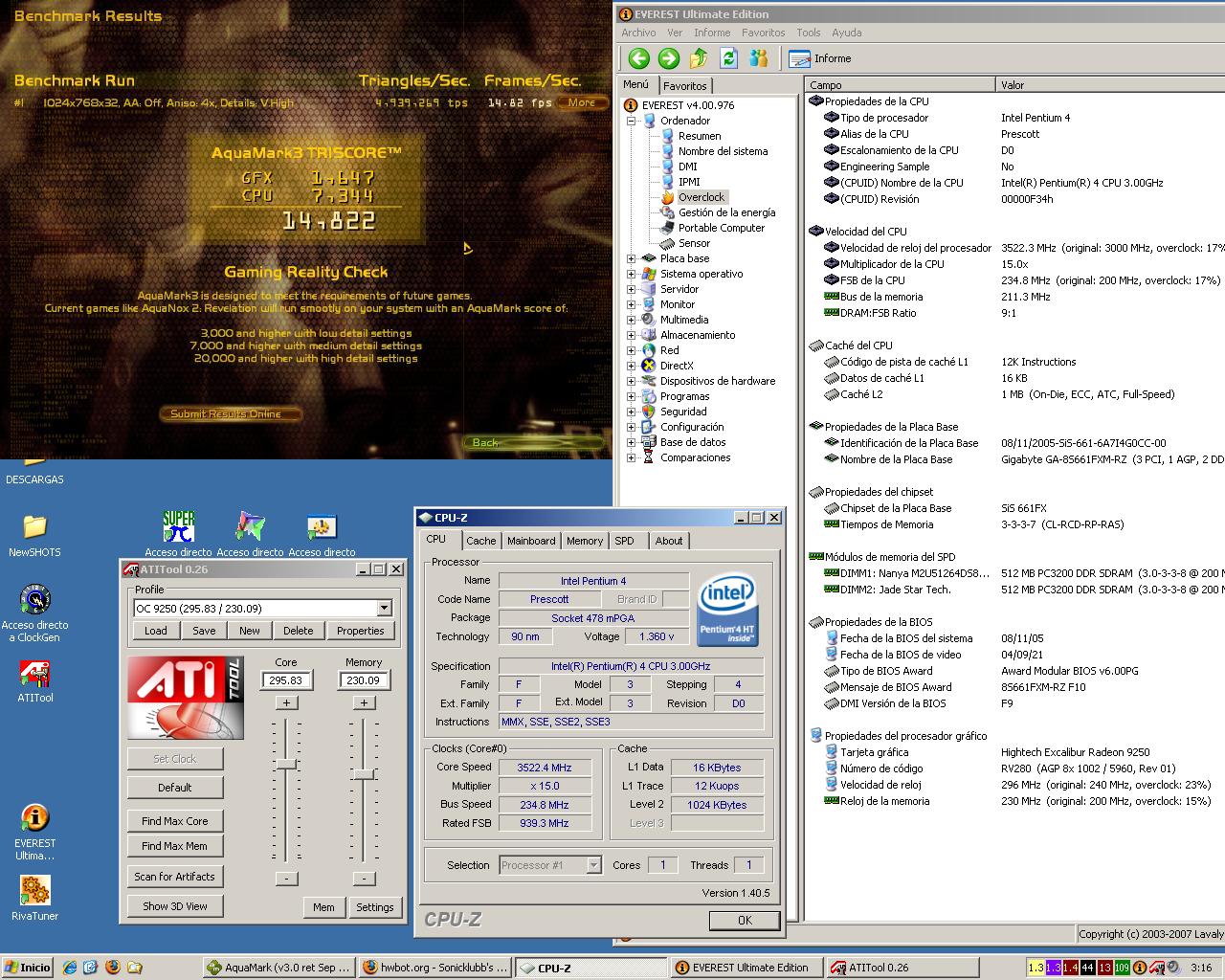Click the EVEREST forward arrow toolbar icon
The width and height of the screenshot is (1225, 980).
click(669, 58)
